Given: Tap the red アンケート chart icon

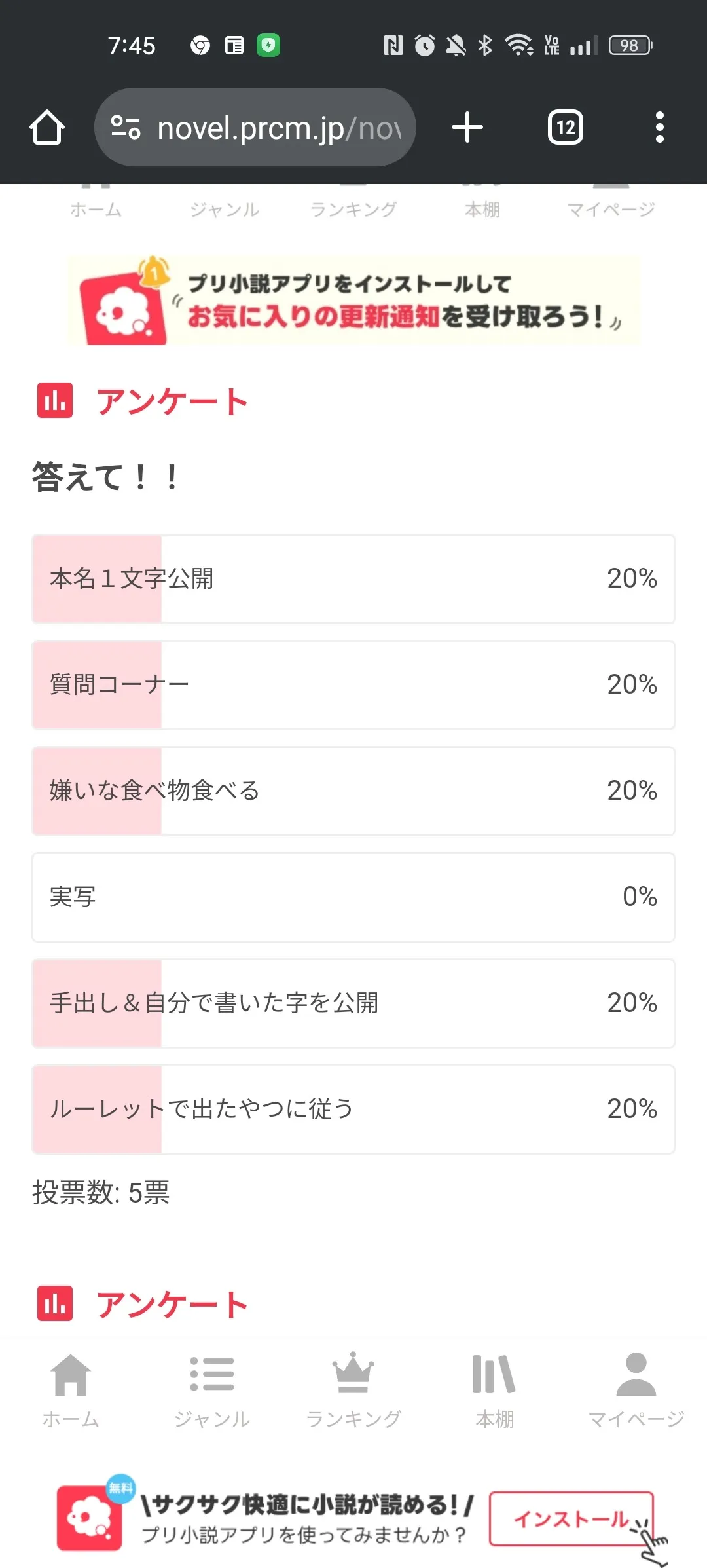Looking at the screenshot, I should coord(55,400).
